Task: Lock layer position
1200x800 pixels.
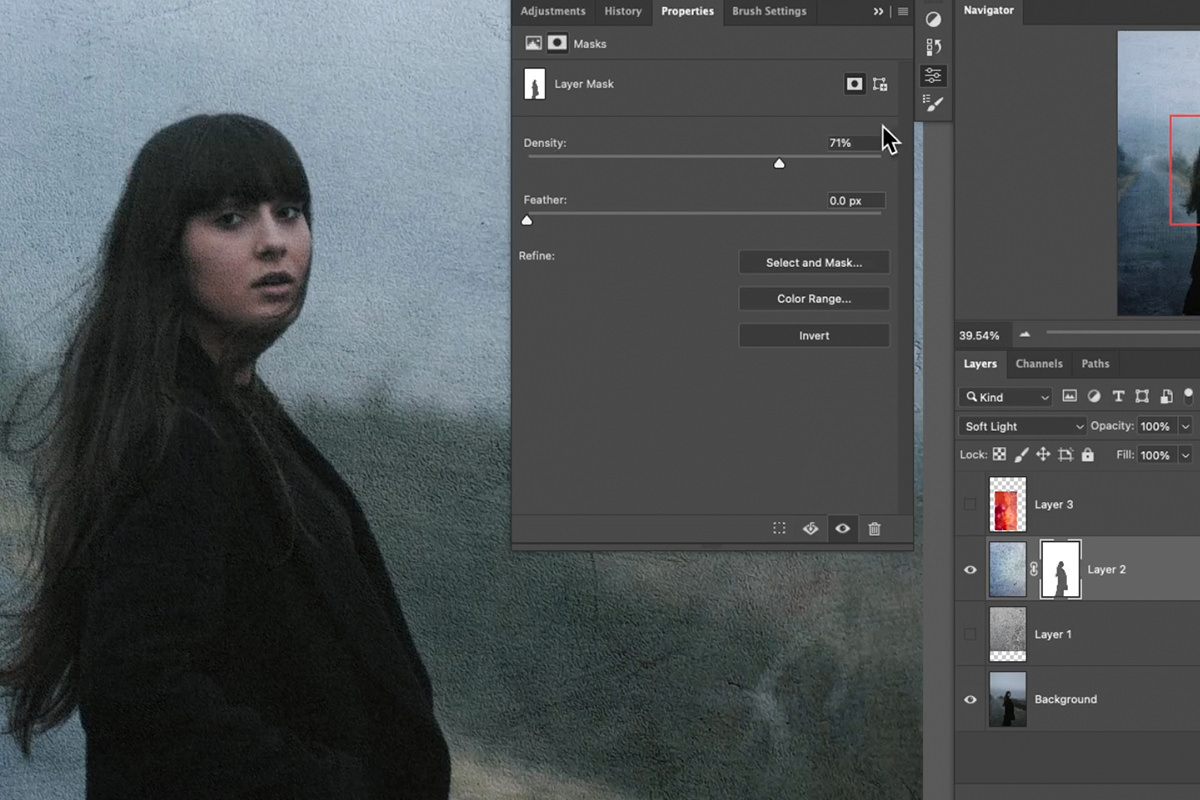Action: tap(1043, 455)
